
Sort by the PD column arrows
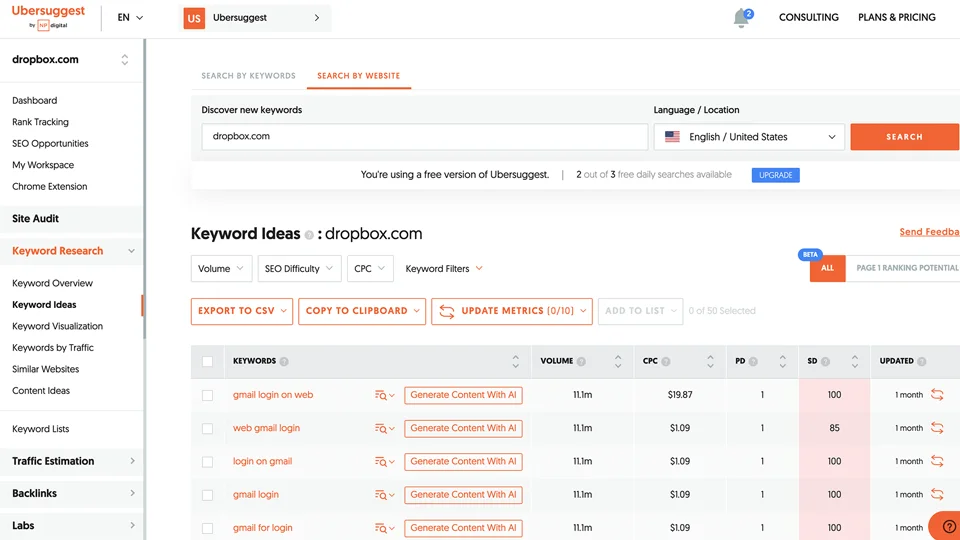click(782, 361)
